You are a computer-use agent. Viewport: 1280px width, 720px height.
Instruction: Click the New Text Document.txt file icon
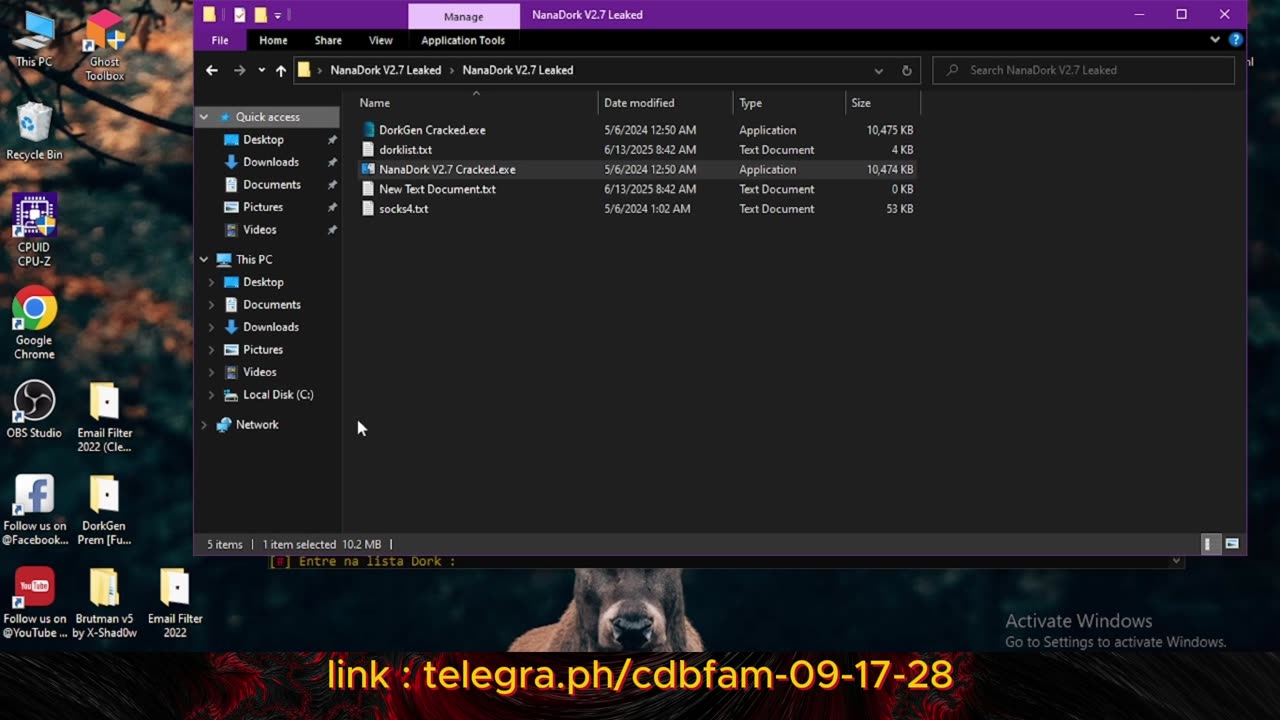(x=368, y=189)
